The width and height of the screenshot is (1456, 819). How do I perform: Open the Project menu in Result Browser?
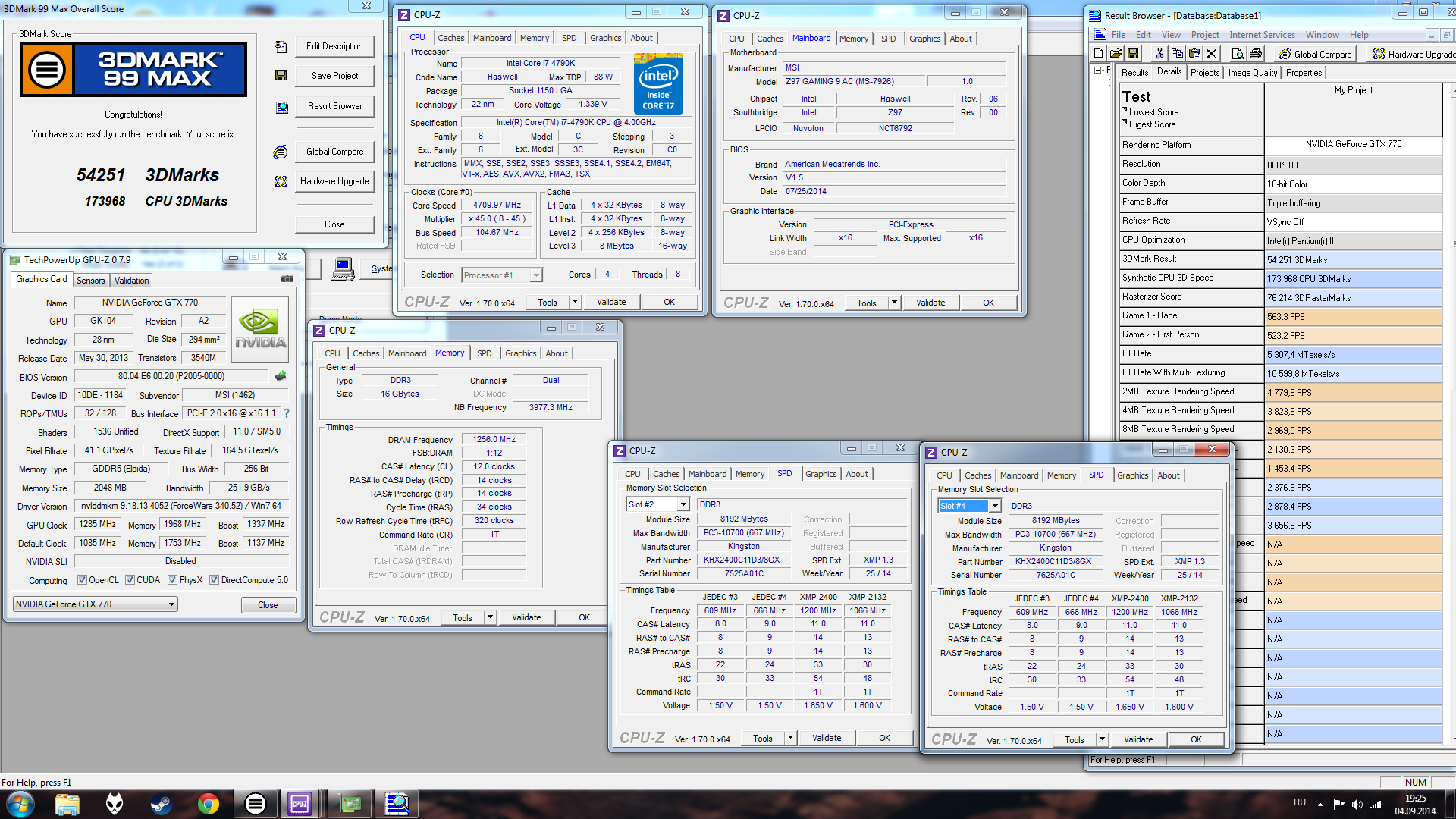[1205, 35]
